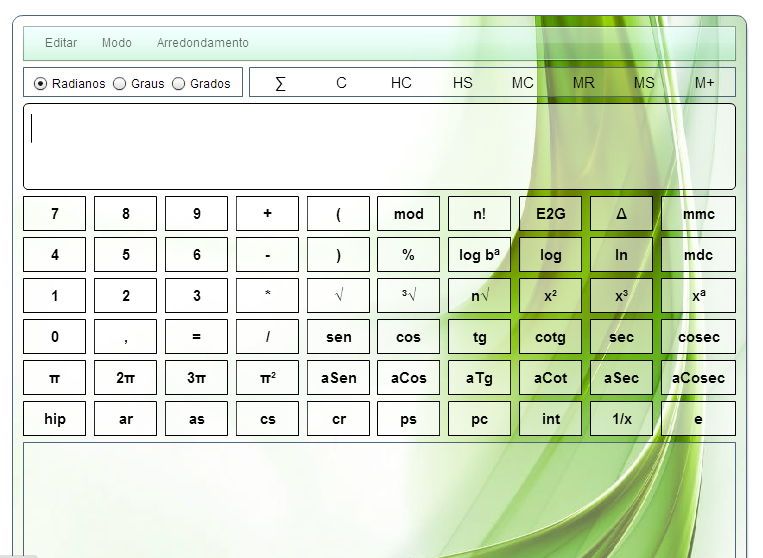The height and width of the screenshot is (558, 763).
Task: Click the cos key
Action: coord(409,336)
